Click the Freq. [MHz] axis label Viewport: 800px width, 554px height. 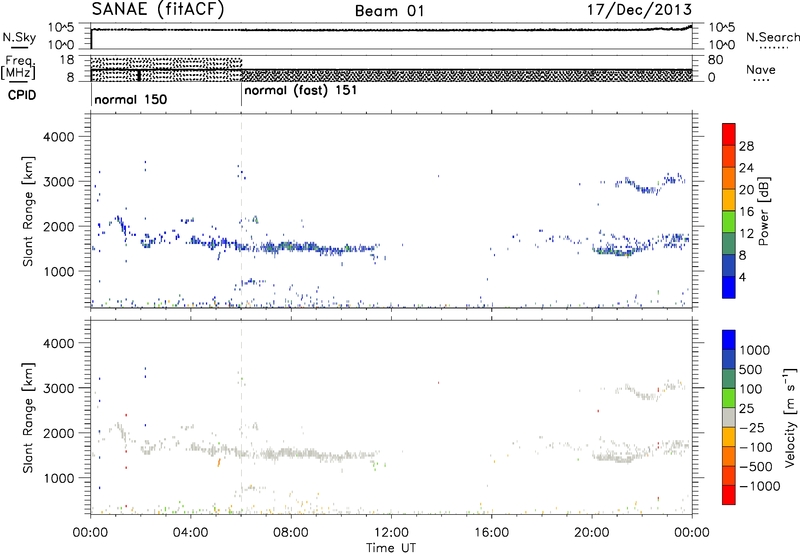pos(18,67)
